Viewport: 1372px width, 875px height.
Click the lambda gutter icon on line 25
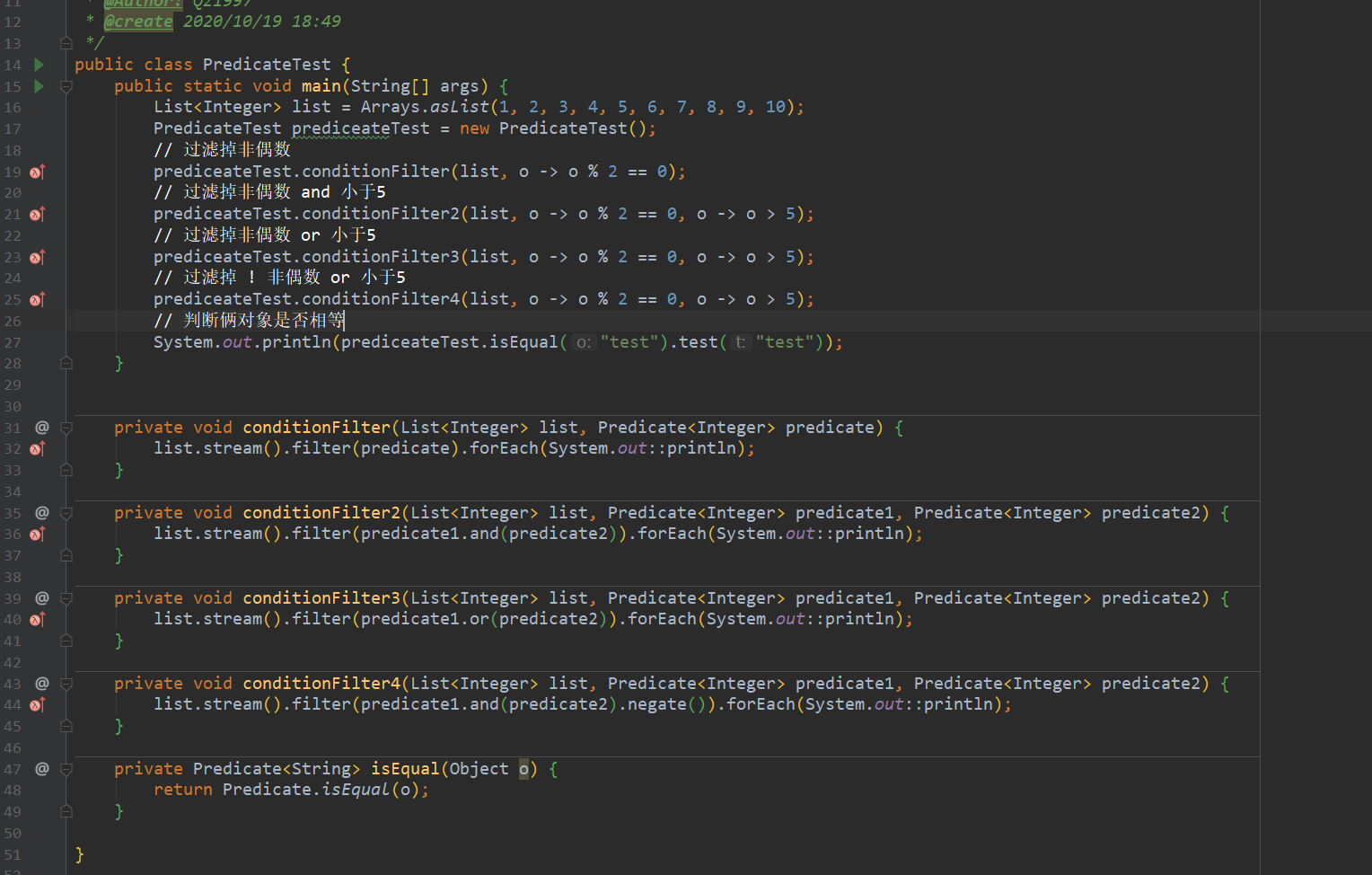37,299
